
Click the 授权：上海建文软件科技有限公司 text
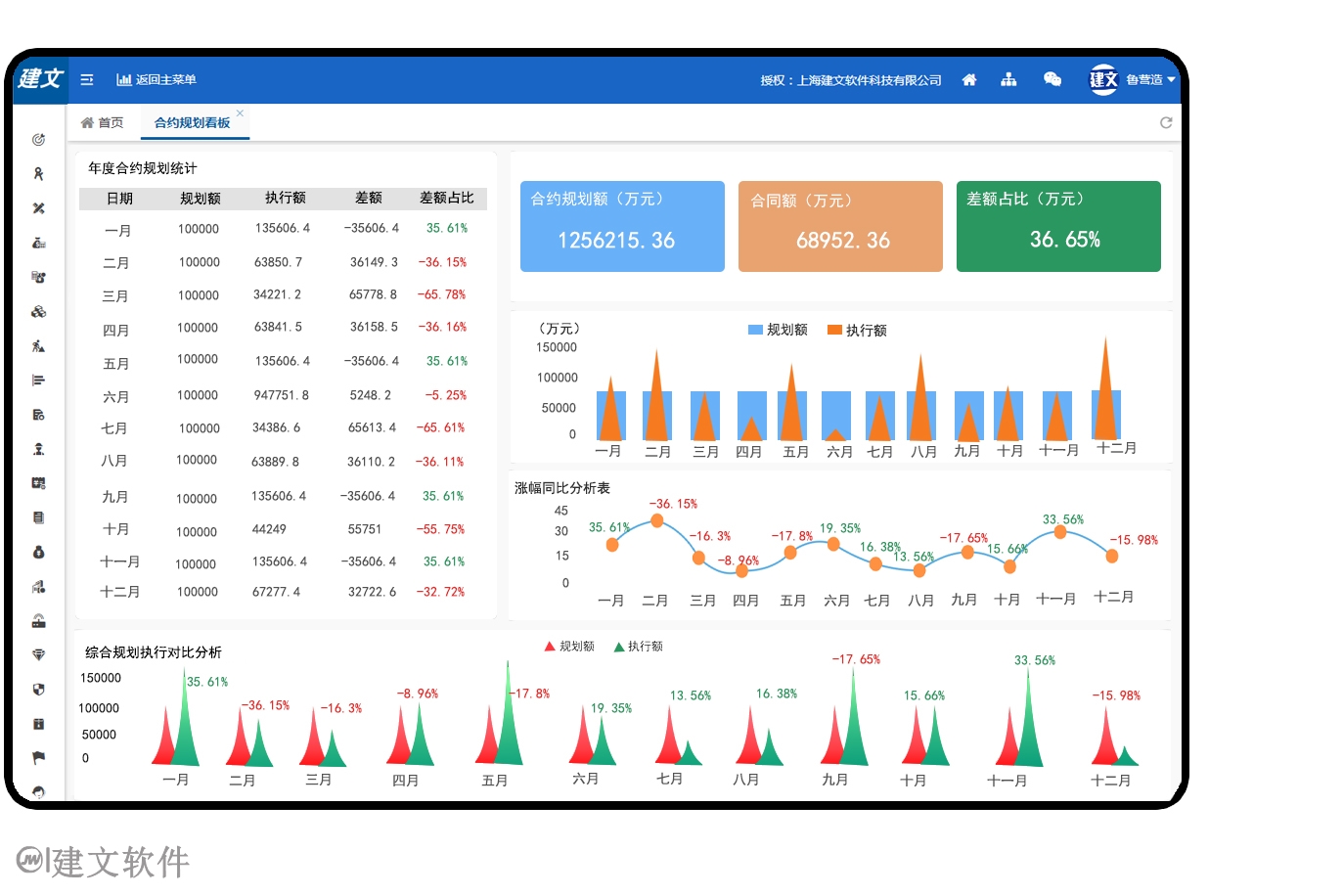click(x=850, y=81)
